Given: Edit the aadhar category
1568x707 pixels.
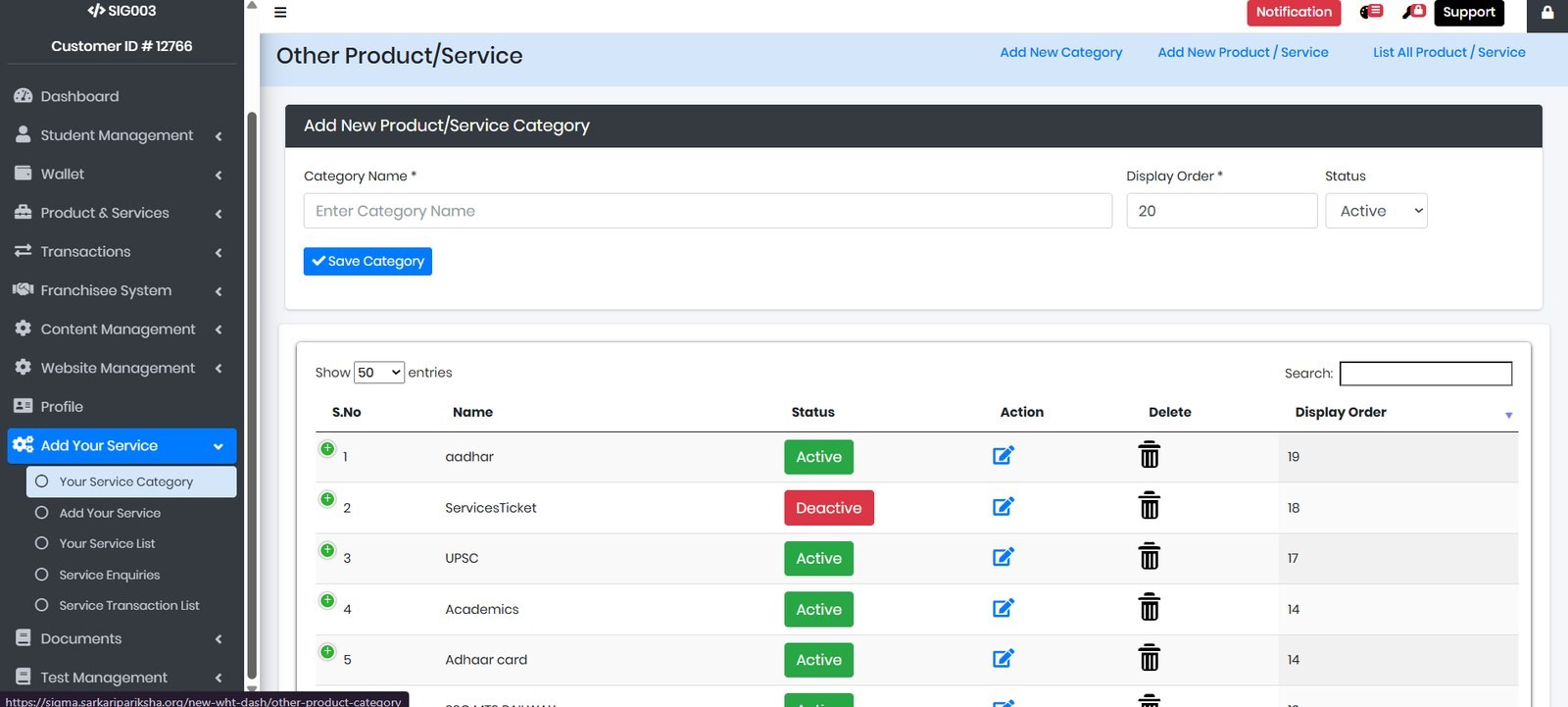Looking at the screenshot, I should click(1004, 456).
